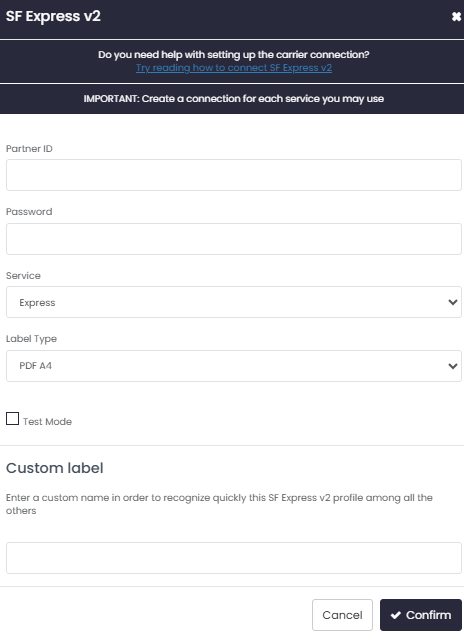Click the Service field label

tap(23, 276)
